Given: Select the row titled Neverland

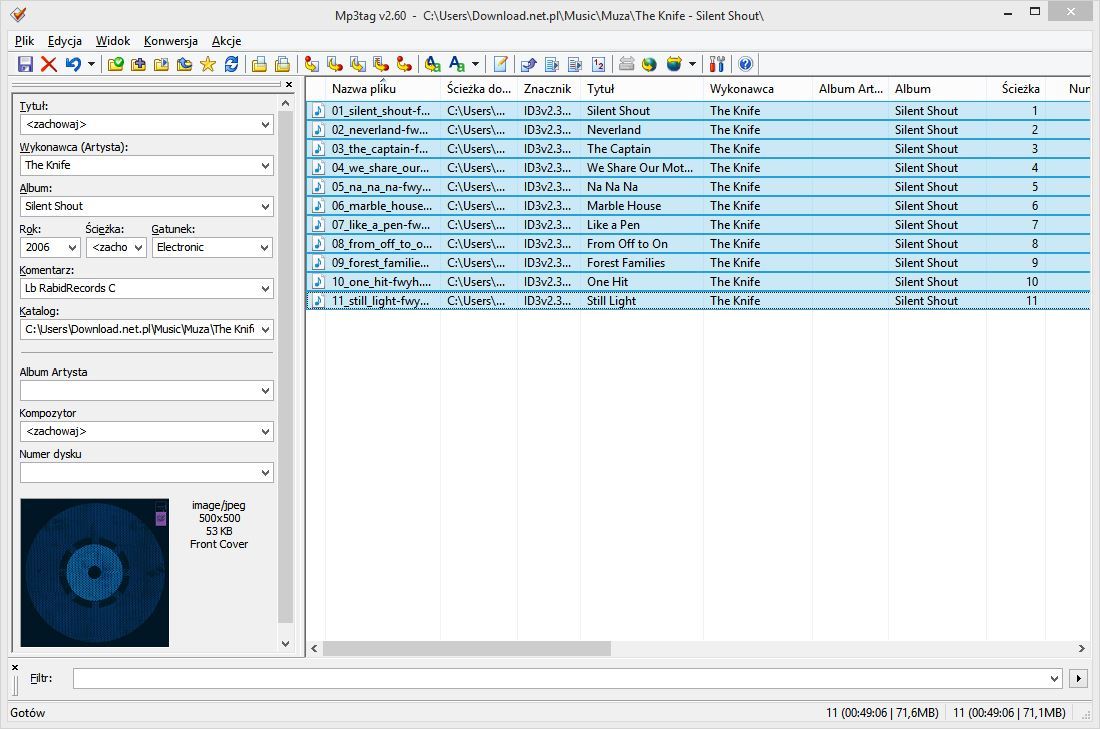Looking at the screenshot, I should tap(698, 130).
